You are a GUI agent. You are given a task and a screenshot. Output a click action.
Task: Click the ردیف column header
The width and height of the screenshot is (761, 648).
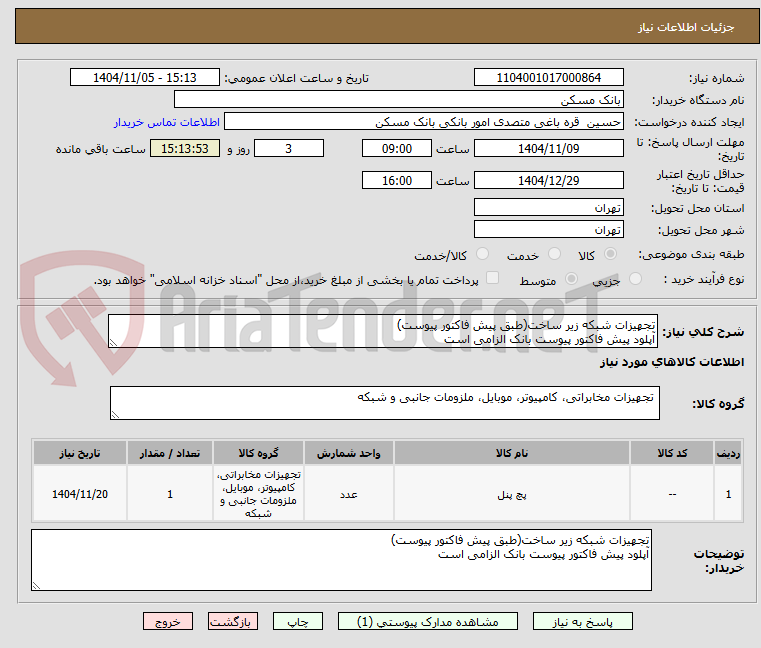click(728, 453)
